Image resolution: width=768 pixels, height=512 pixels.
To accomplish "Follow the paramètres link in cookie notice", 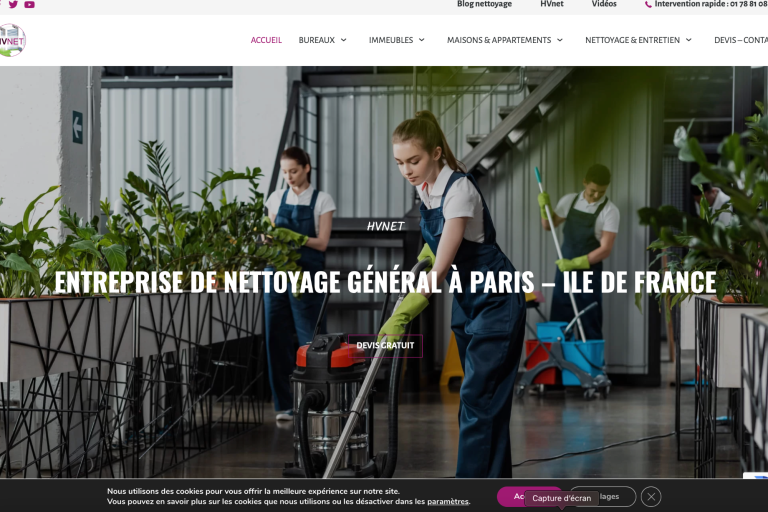I will [448, 502].
